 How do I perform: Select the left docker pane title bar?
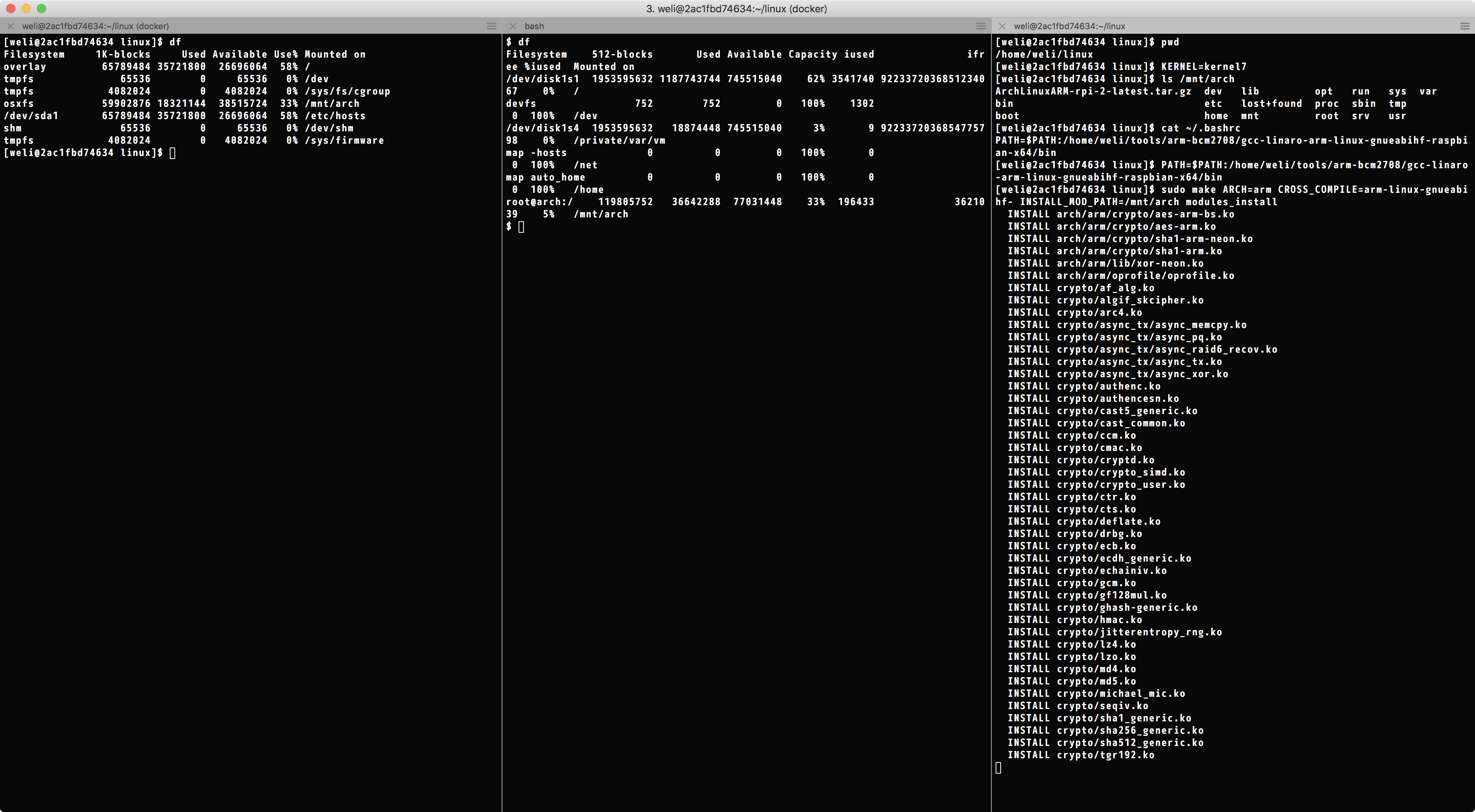coord(95,27)
